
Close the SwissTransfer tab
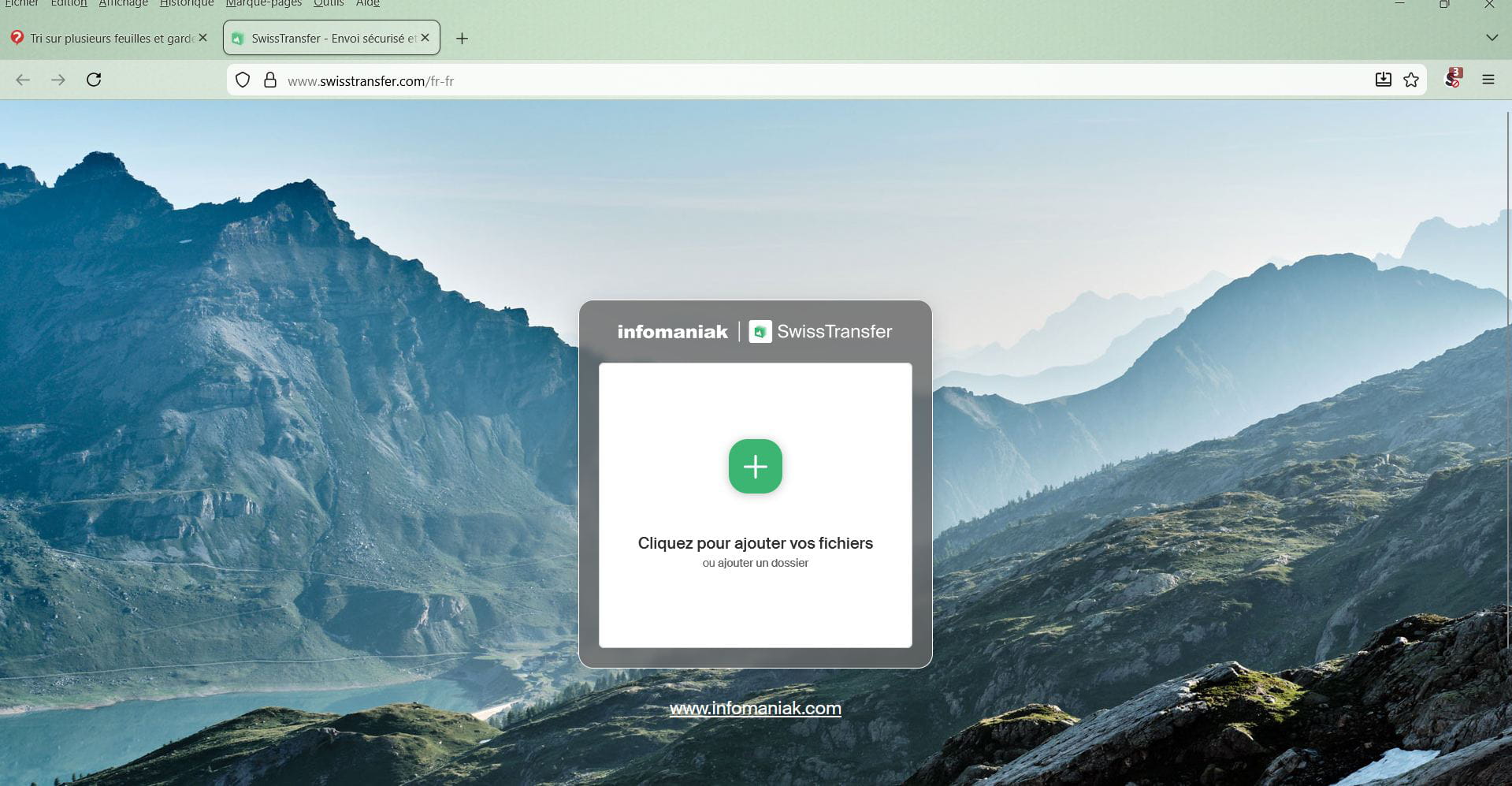pyautogui.click(x=425, y=38)
